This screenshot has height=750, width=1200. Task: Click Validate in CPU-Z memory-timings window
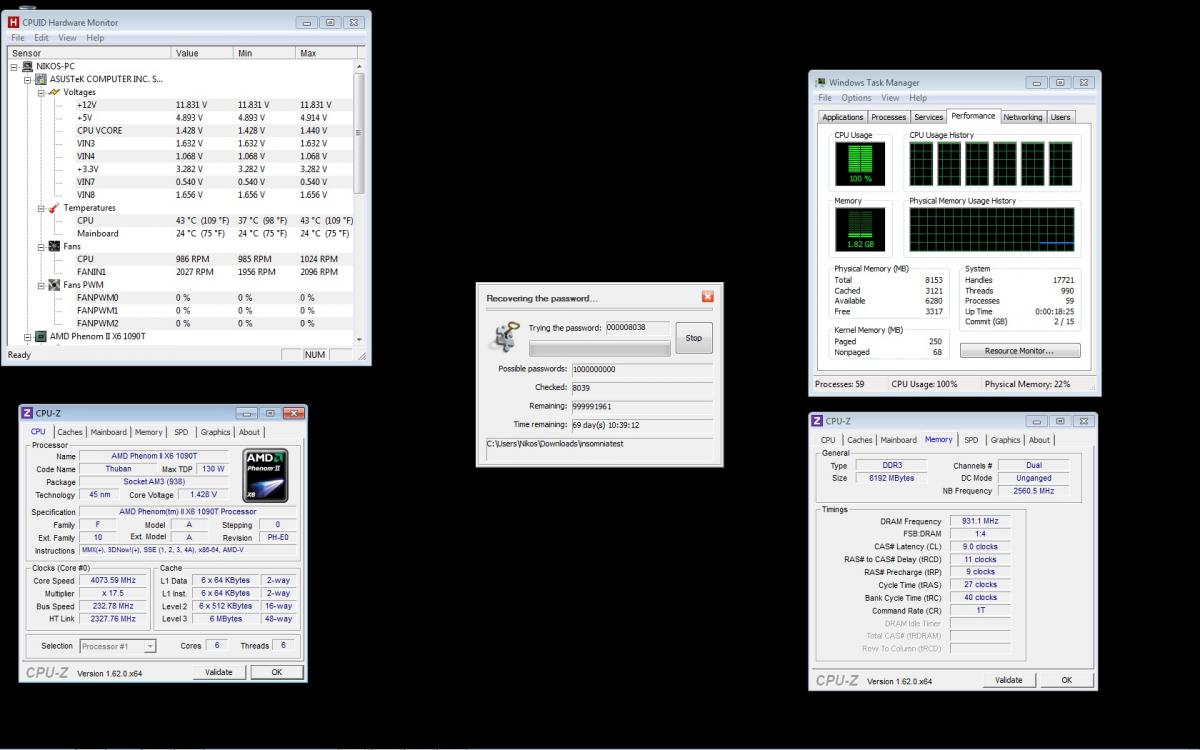pos(1009,680)
